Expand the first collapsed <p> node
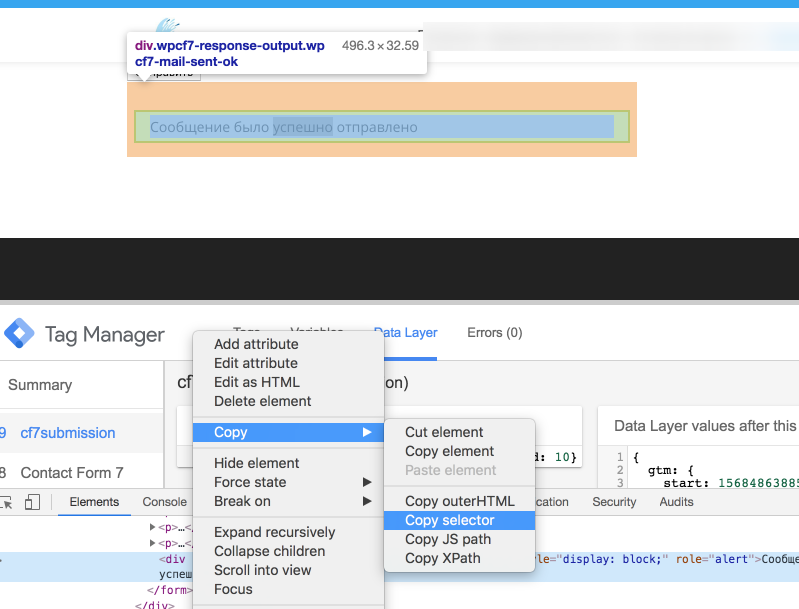This screenshot has height=609, width=799. click(x=152, y=527)
